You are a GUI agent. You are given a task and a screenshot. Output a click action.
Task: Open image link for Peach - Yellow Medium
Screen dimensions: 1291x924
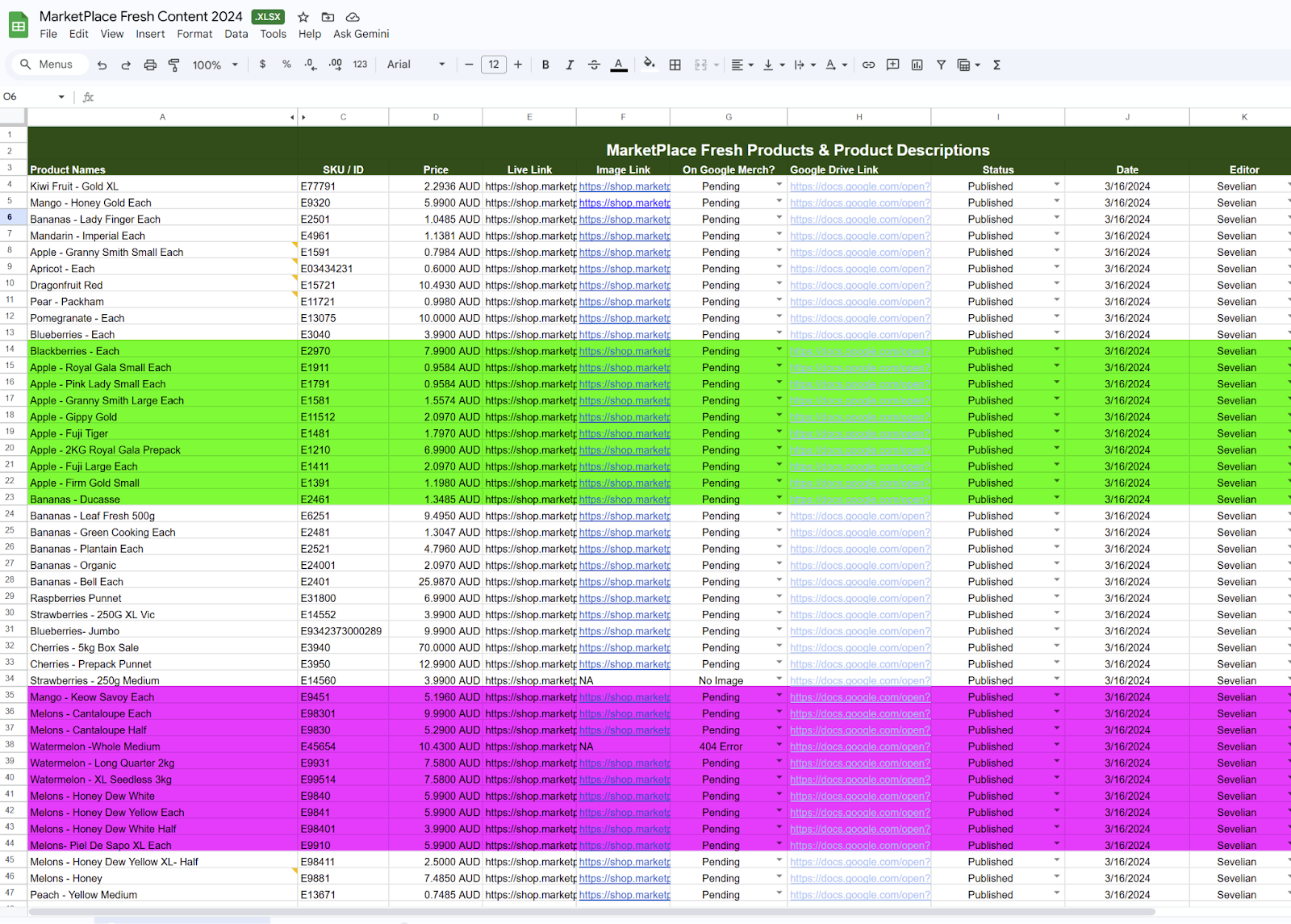pos(625,895)
